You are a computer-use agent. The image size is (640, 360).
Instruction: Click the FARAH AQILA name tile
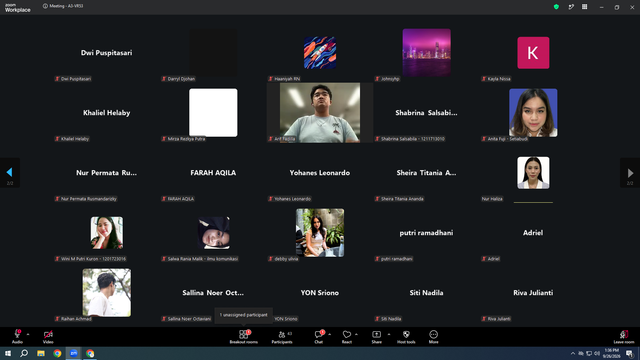[213, 173]
